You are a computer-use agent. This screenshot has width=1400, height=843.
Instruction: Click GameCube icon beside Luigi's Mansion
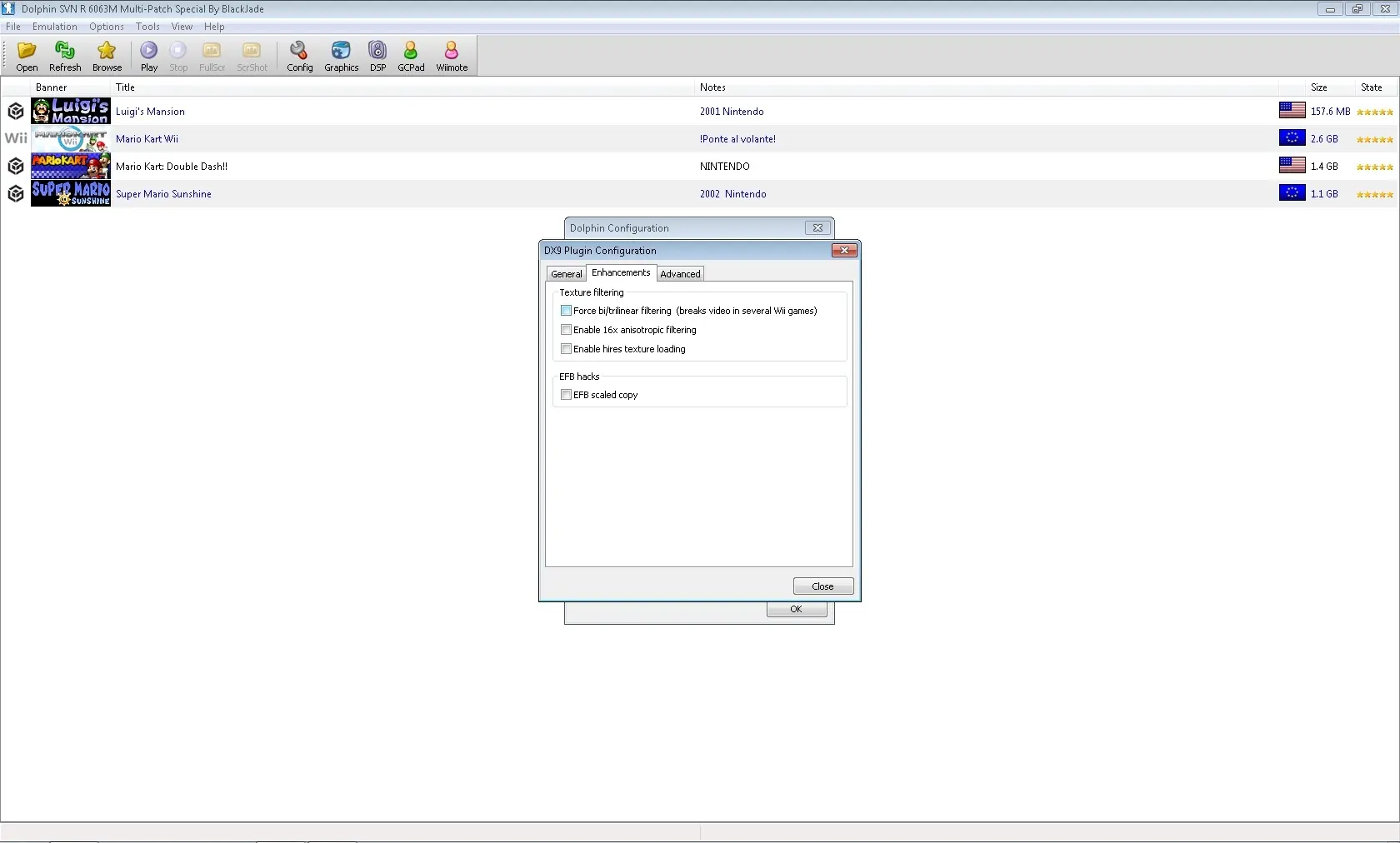click(x=16, y=111)
